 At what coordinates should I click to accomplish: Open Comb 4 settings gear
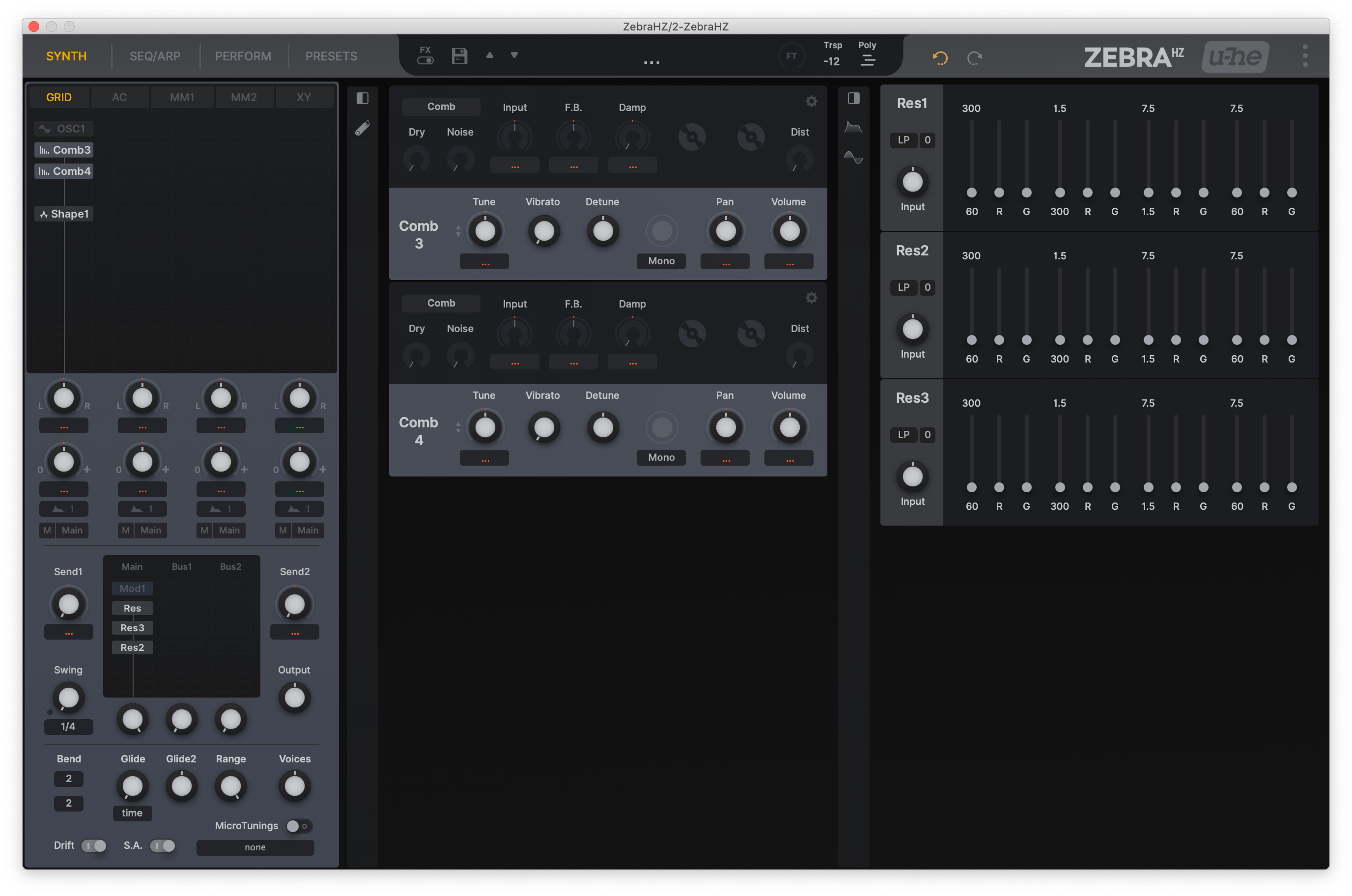[x=812, y=298]
